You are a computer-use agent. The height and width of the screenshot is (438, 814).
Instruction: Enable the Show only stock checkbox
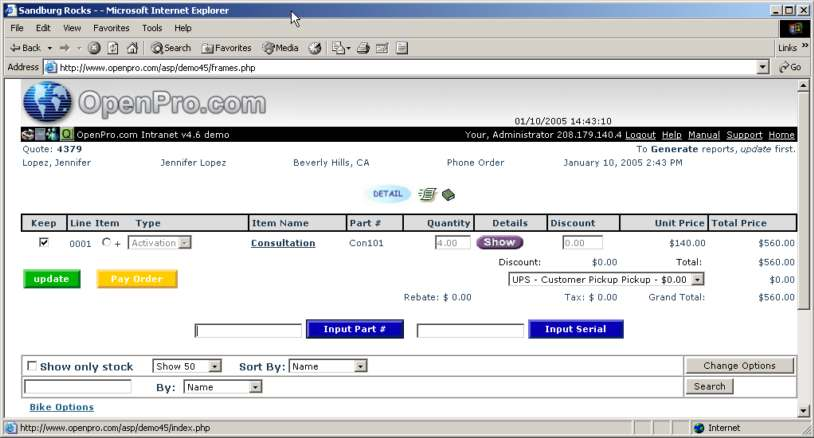[x=32, y=367]
